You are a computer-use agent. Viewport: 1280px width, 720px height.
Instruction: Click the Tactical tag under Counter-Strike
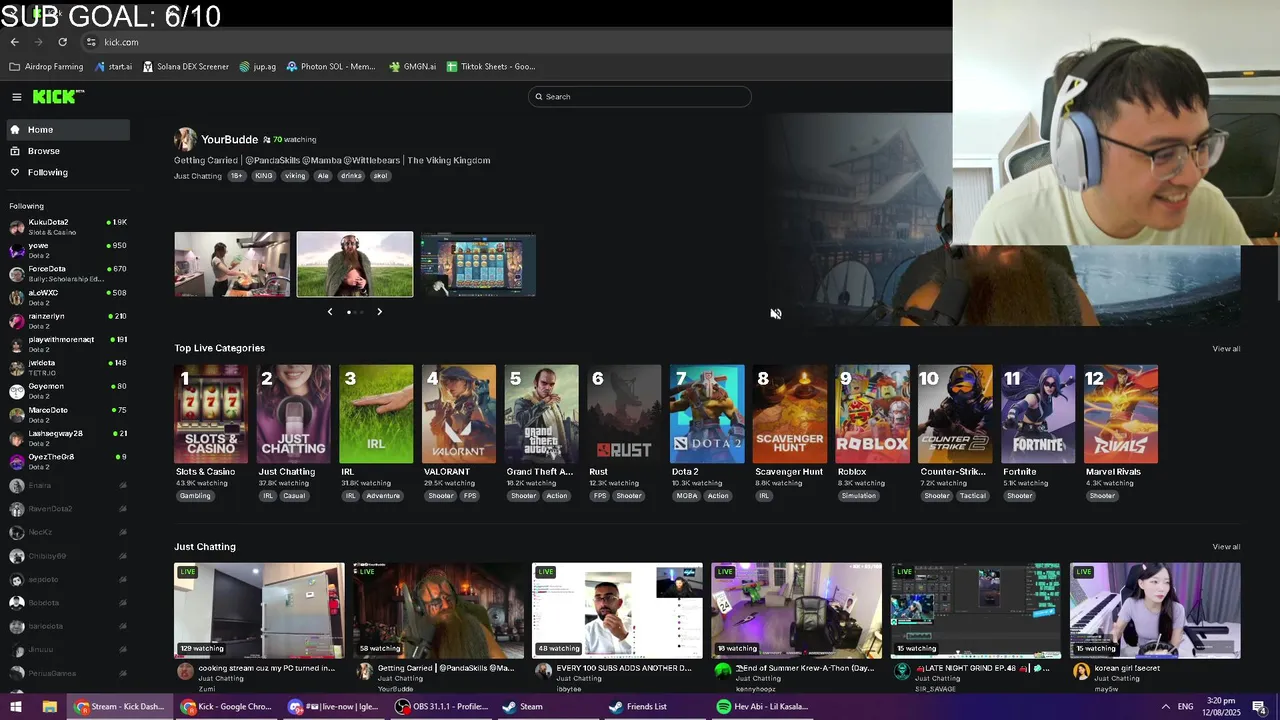coord(973,496)
